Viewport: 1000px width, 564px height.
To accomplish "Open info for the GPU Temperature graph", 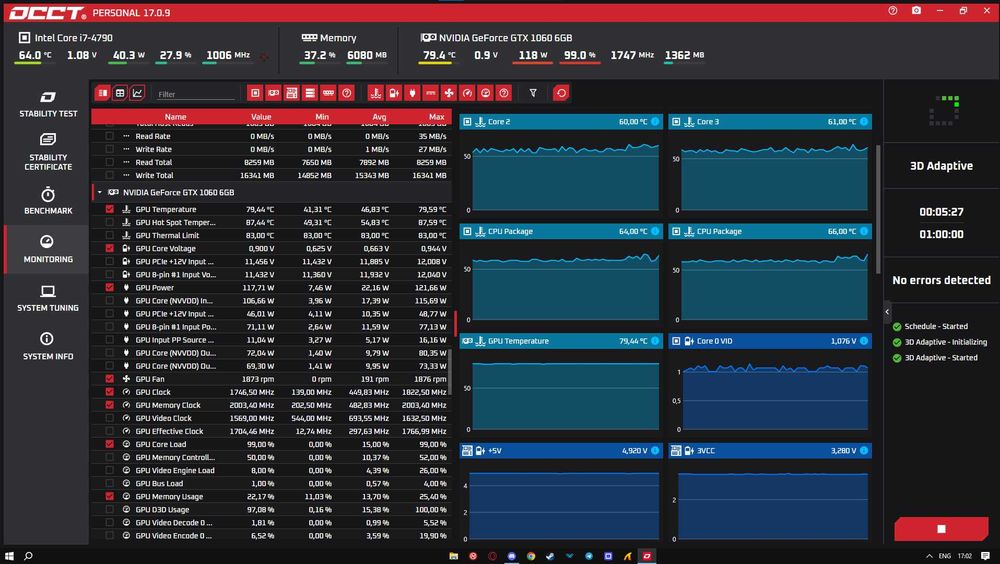I will click(x=654, y=341).
